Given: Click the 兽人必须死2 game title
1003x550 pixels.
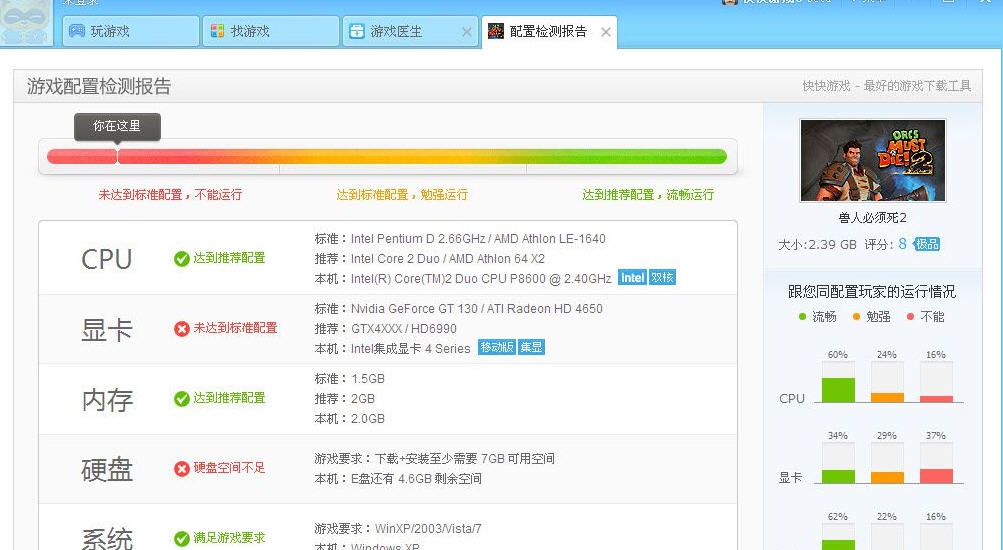Looking at the screenshot, I should point(873,218).
